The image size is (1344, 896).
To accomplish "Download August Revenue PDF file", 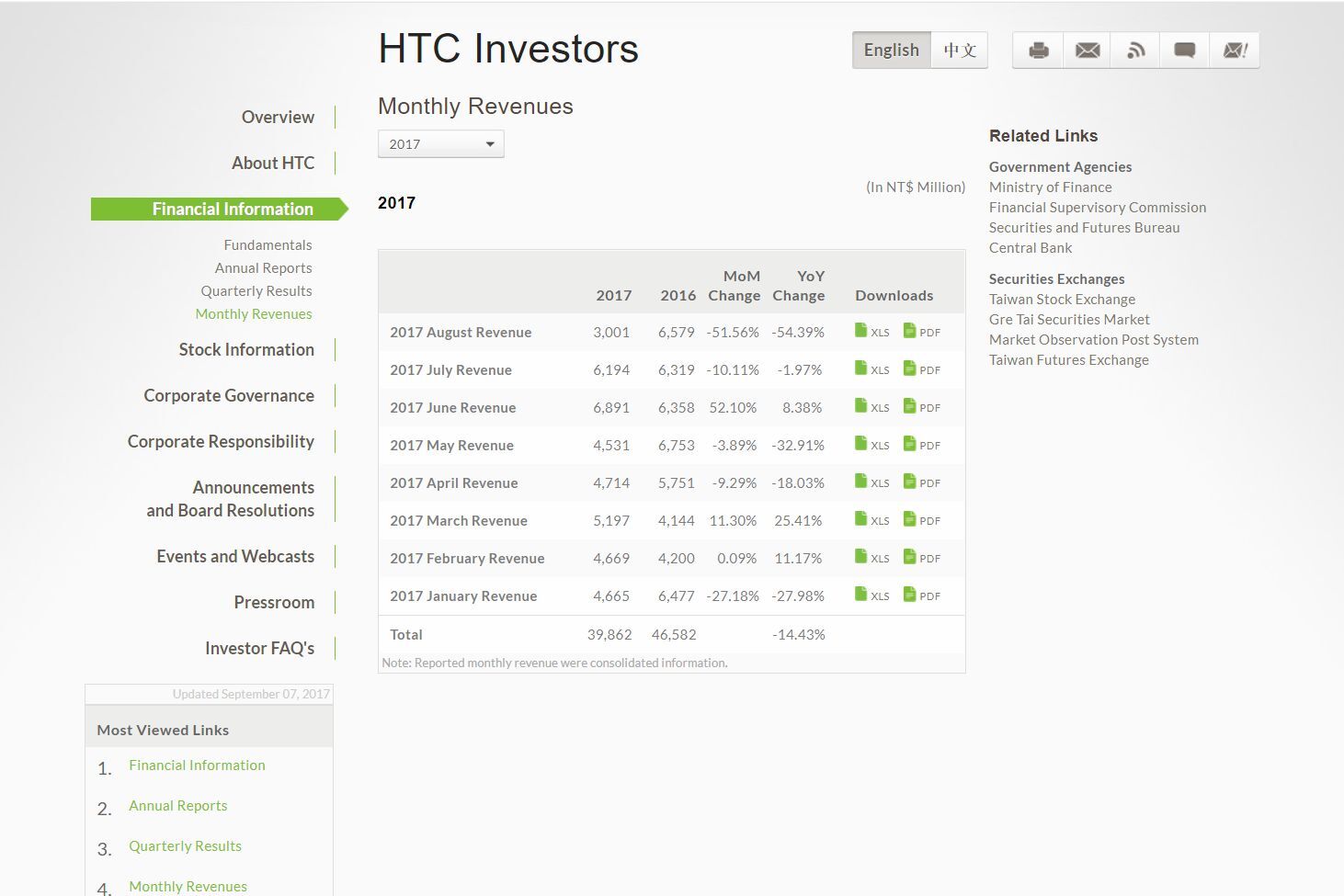I will coord(922,331).
